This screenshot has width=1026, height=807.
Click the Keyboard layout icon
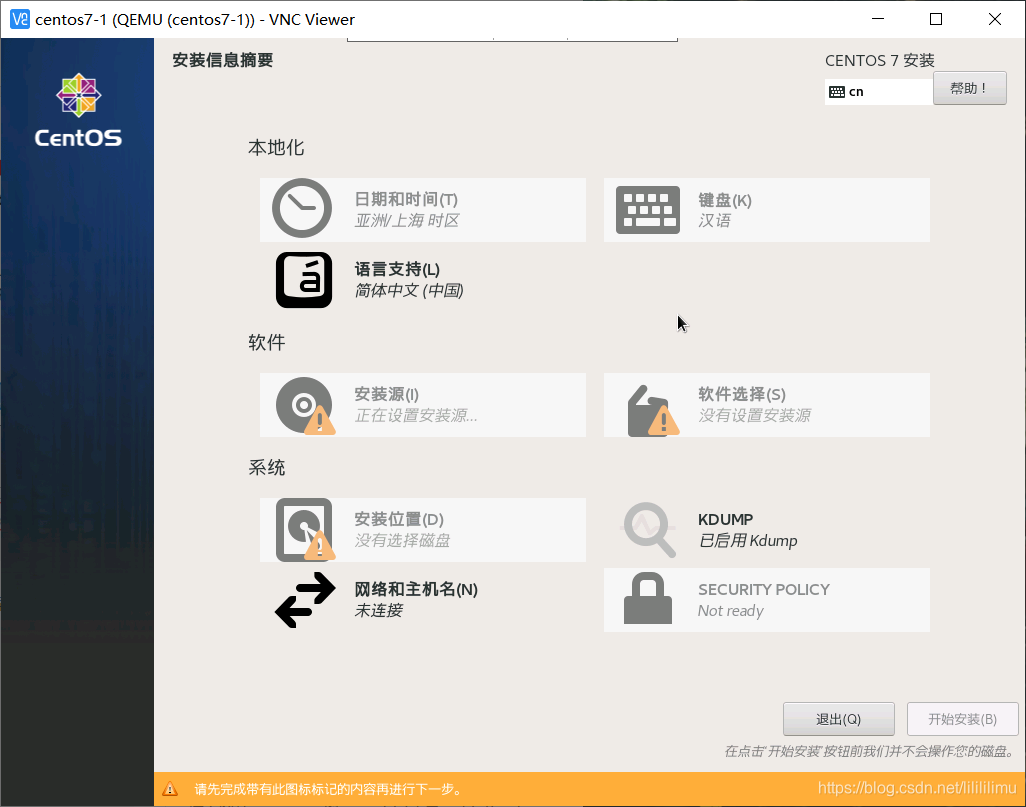648,210
